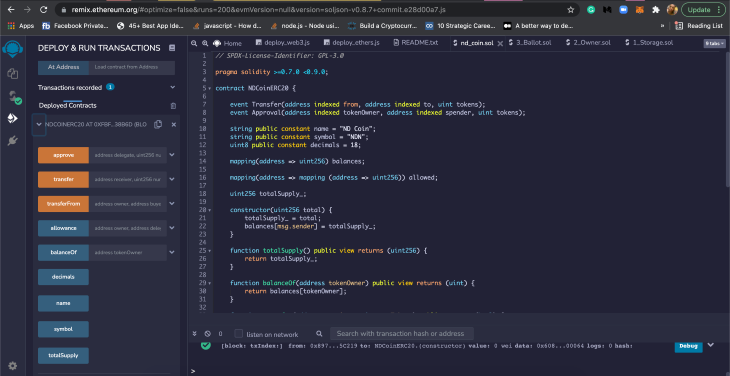Fold the constructor at line 20
730x376 pixels.
tap(210, 210)
